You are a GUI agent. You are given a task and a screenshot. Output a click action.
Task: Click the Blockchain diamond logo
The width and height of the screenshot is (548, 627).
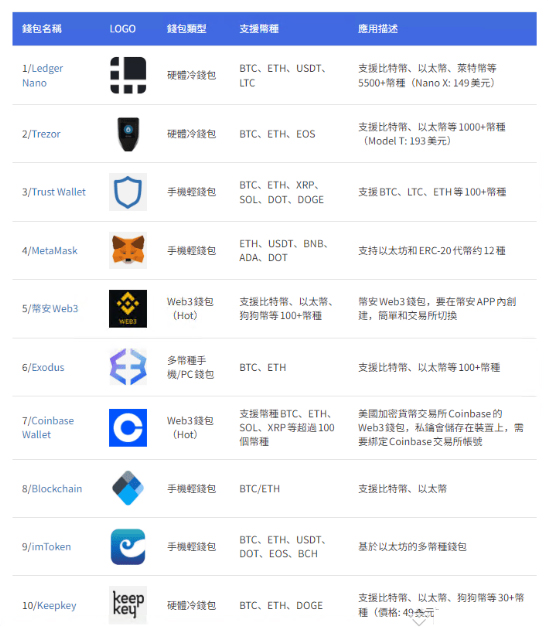click(x=128, y=488)
